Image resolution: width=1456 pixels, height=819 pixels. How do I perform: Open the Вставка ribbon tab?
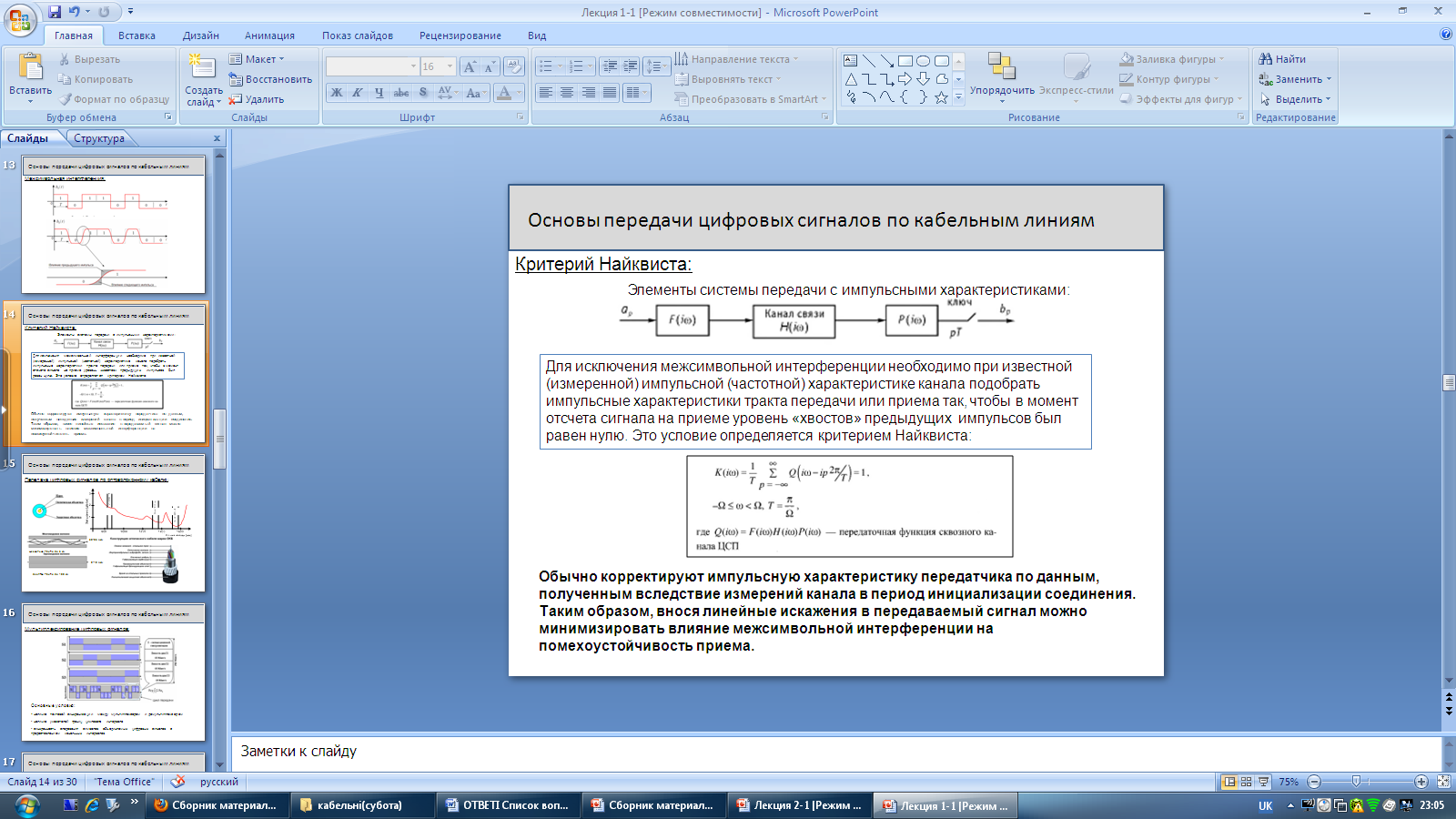point(136,35)
